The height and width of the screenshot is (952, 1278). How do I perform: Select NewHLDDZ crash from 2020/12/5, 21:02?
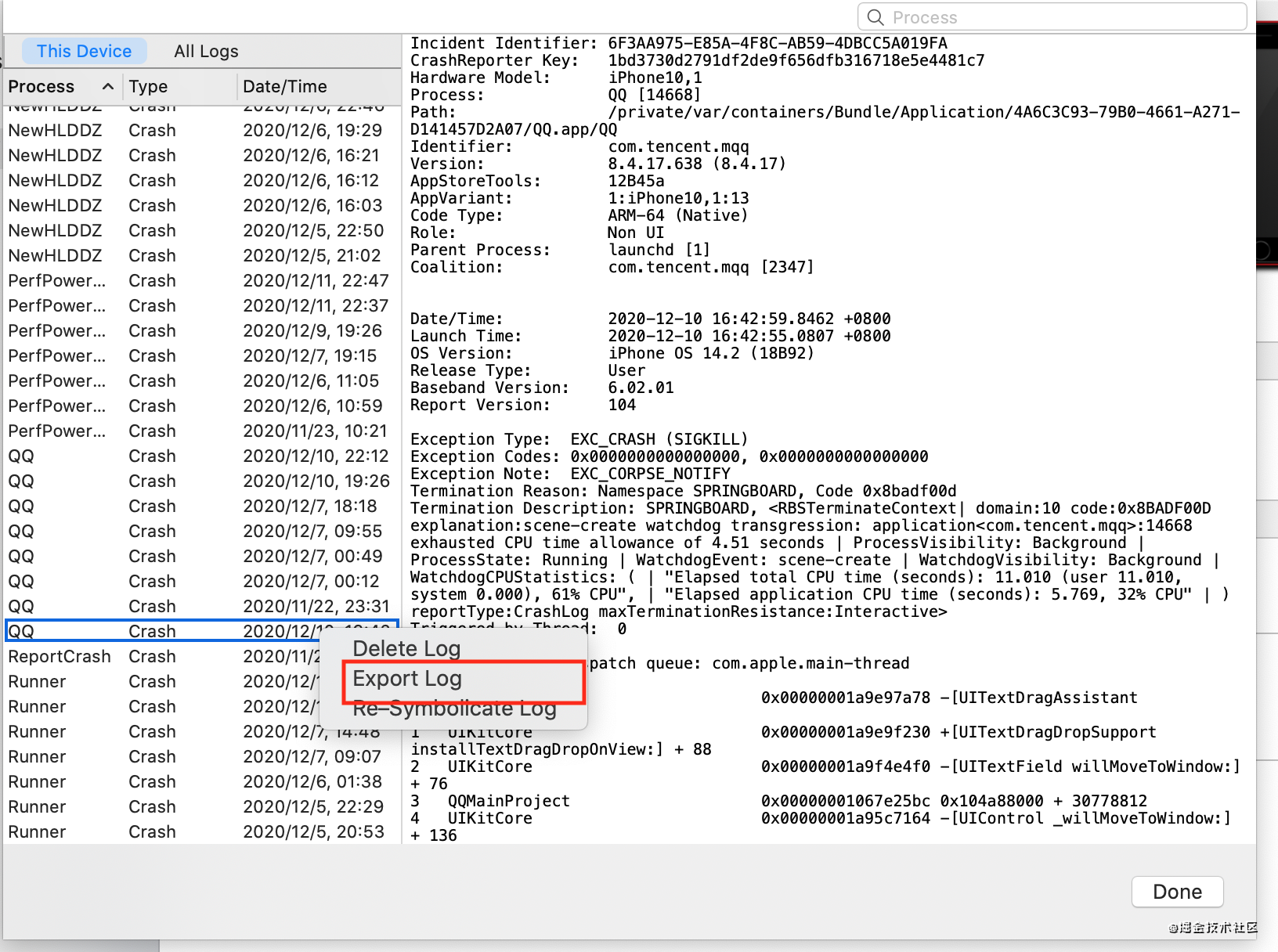pos(202,255)
